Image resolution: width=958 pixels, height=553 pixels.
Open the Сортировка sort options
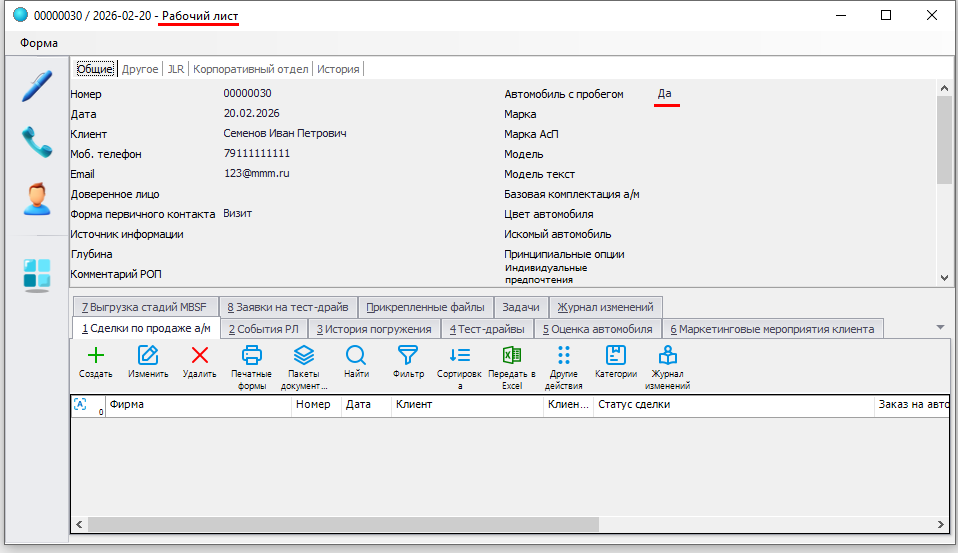[x=460, y=356]
